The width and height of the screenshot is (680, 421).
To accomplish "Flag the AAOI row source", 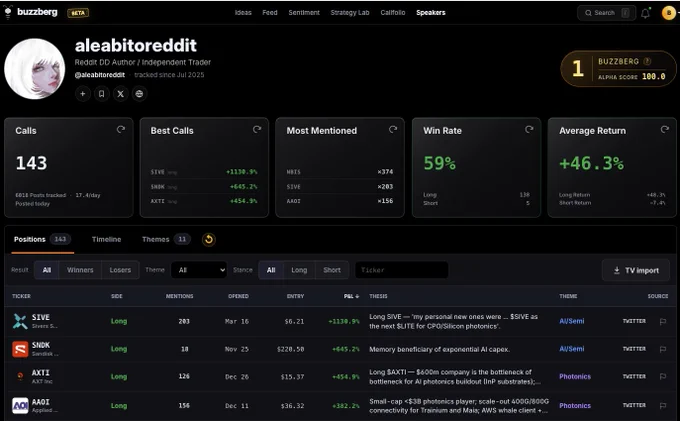I will click(x=663, y=405).
